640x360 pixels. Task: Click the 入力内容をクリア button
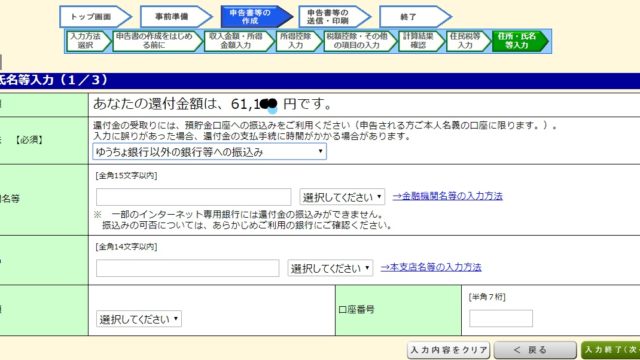coord(449,350)
